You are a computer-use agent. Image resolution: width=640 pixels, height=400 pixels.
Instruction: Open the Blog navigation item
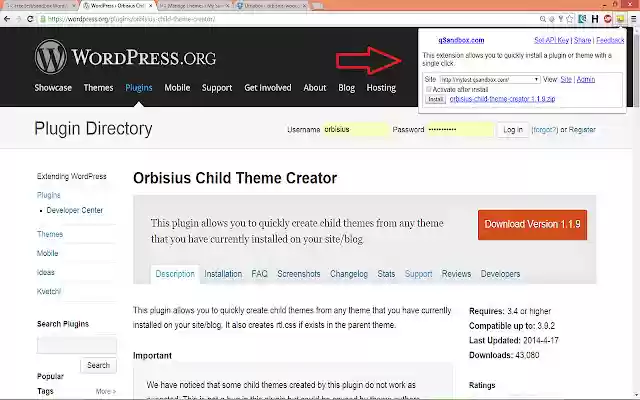(347, 88)
